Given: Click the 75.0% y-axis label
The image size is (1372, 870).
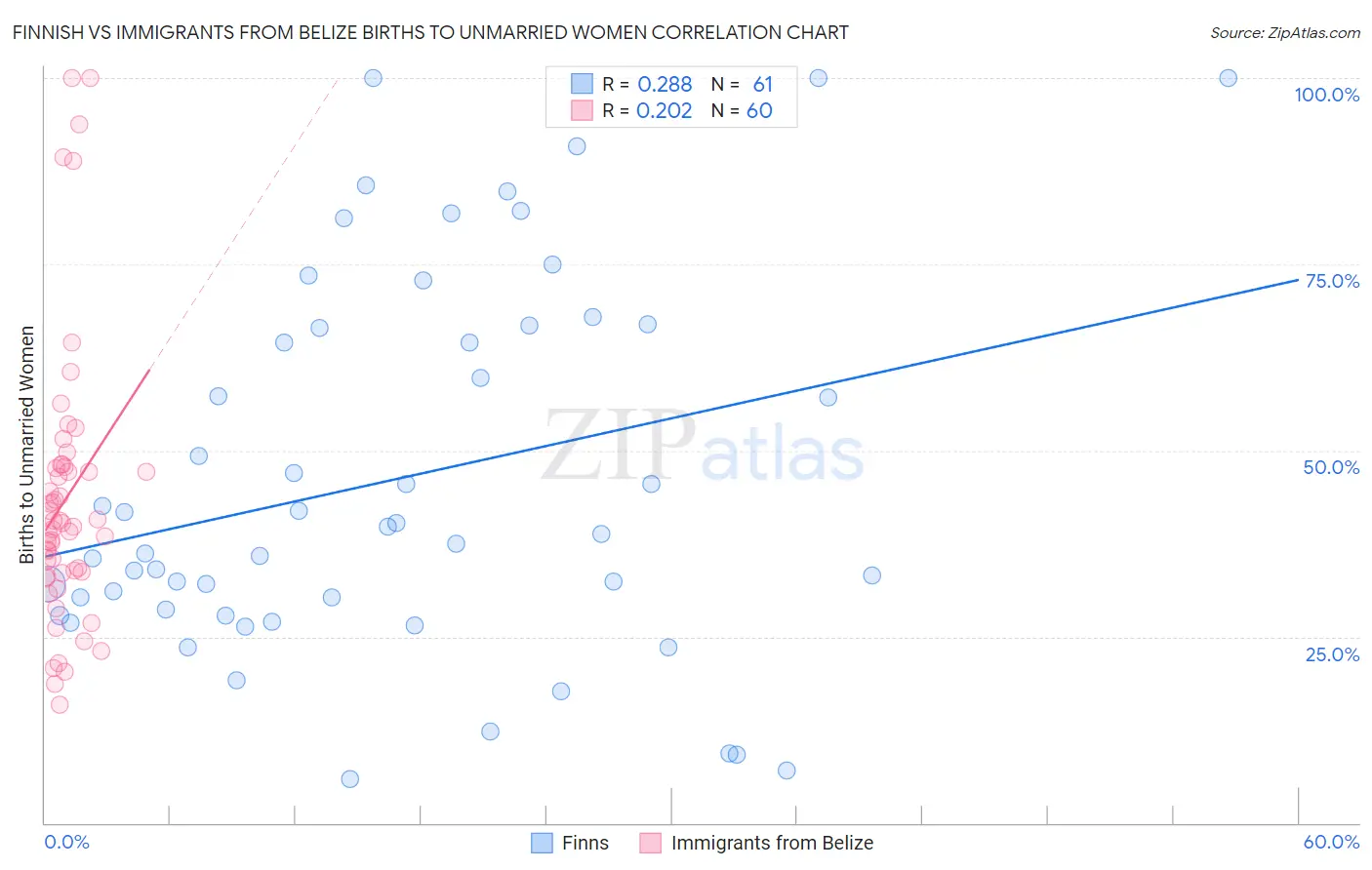Looking at the screenshot, I should [x=1332, y=281].
